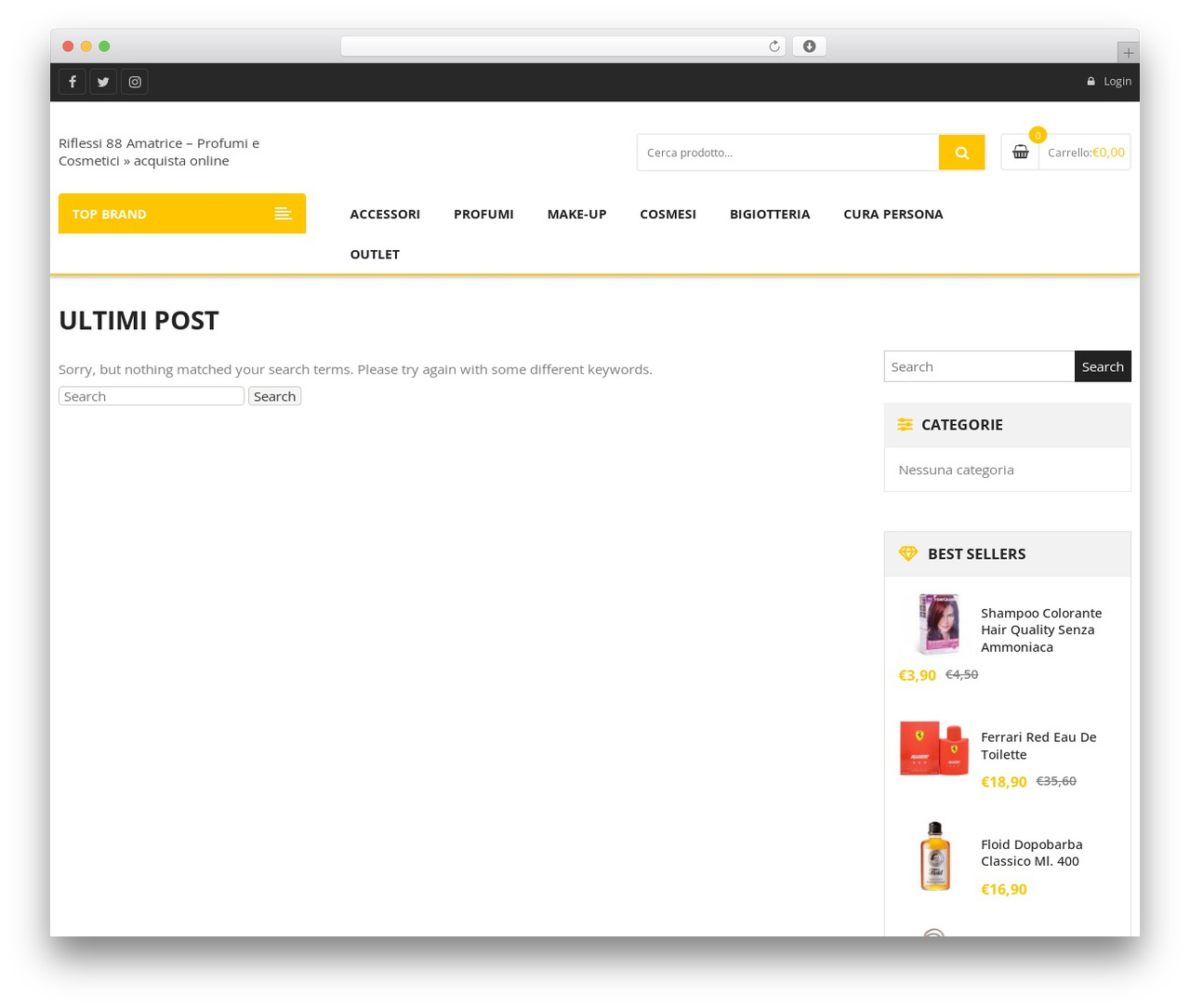Open the BIGIOTTERIA menu item

click(x=770, y=214)
